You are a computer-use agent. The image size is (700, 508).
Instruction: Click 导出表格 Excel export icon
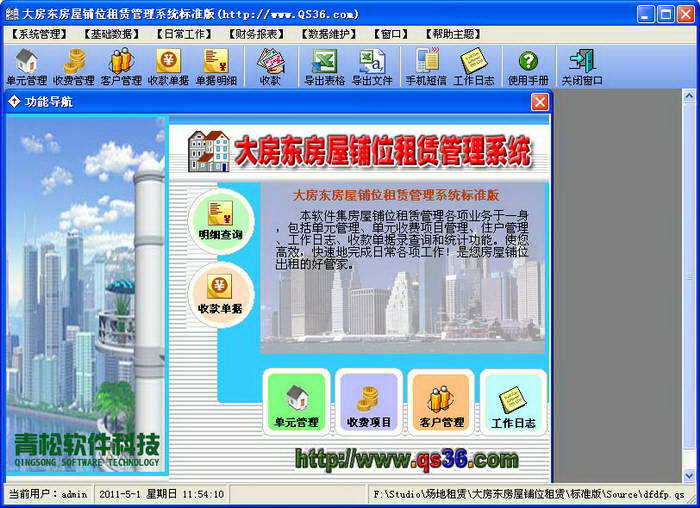tap(325, 67)
